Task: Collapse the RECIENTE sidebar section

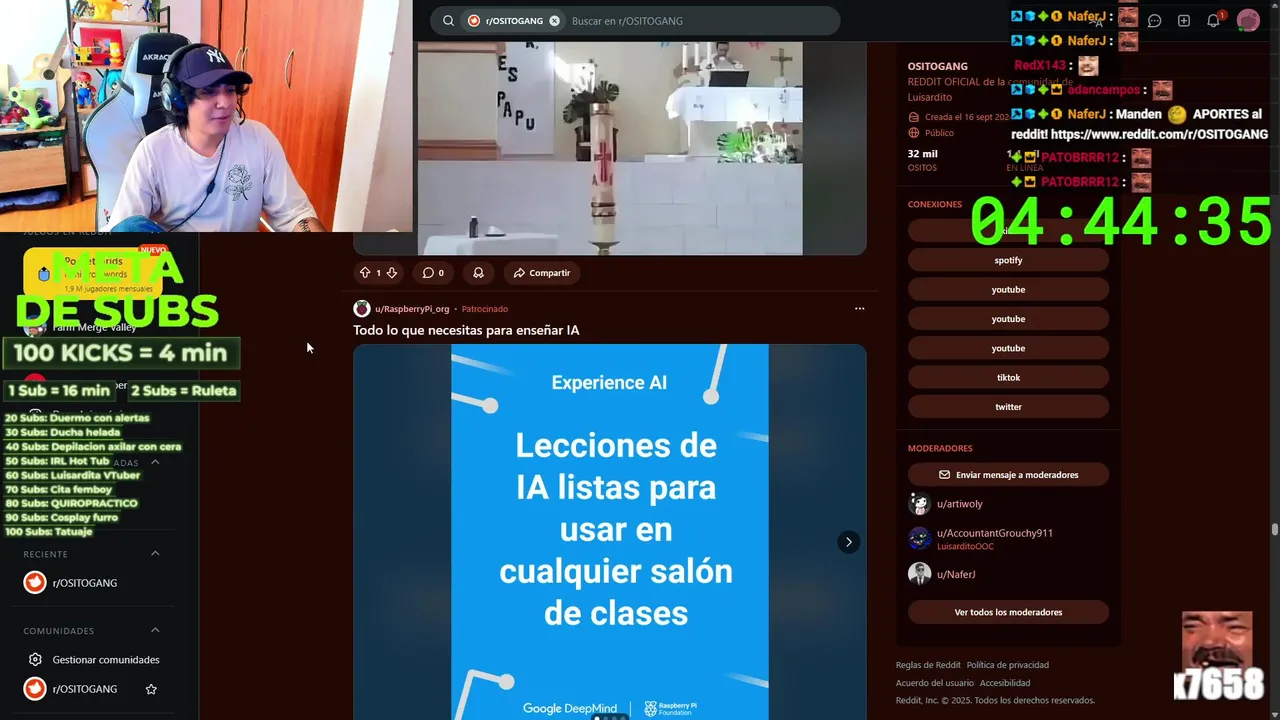Action: (x=155, y=554)
